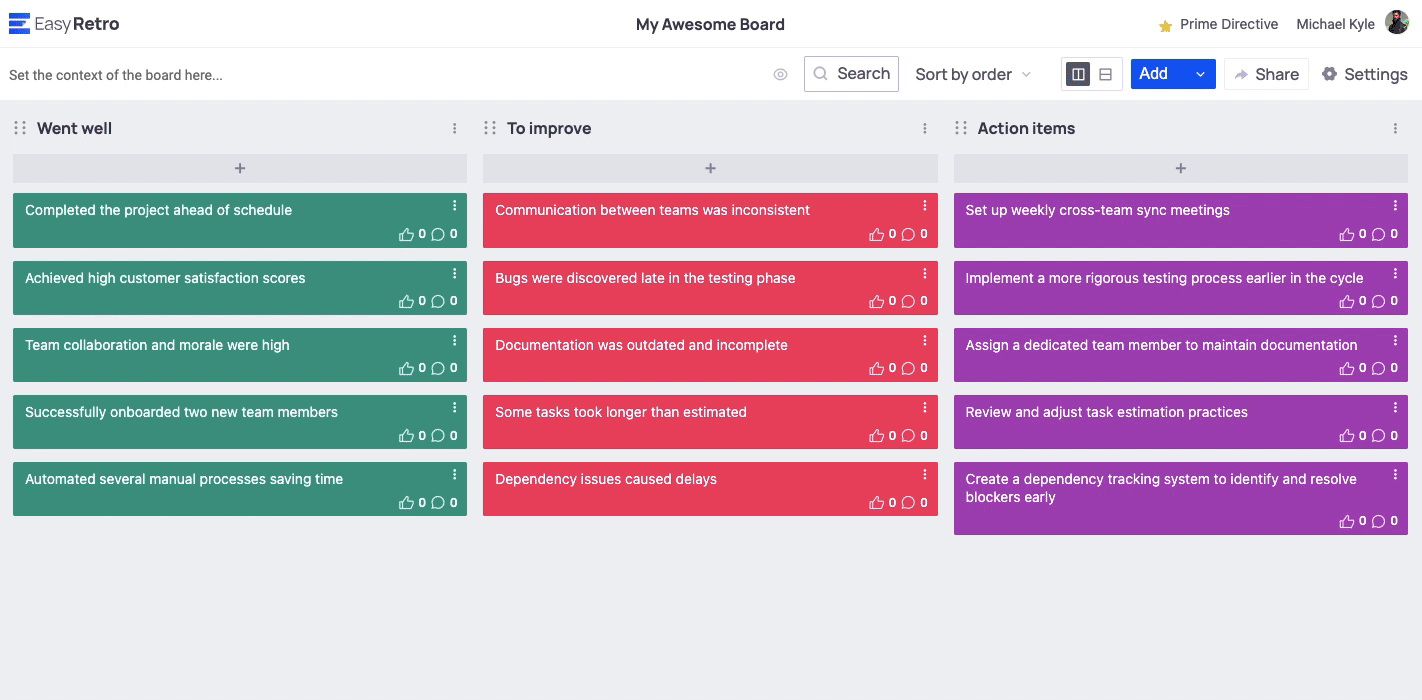Open the Prime Directive item
Image resolution: width=1422 pixels, height=700 pixels.
pos(1218,24)
